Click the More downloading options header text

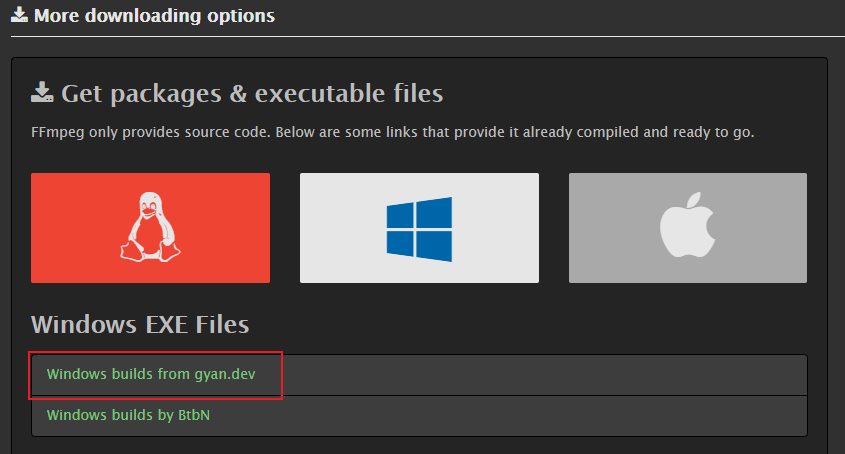[x=154, y=16]
